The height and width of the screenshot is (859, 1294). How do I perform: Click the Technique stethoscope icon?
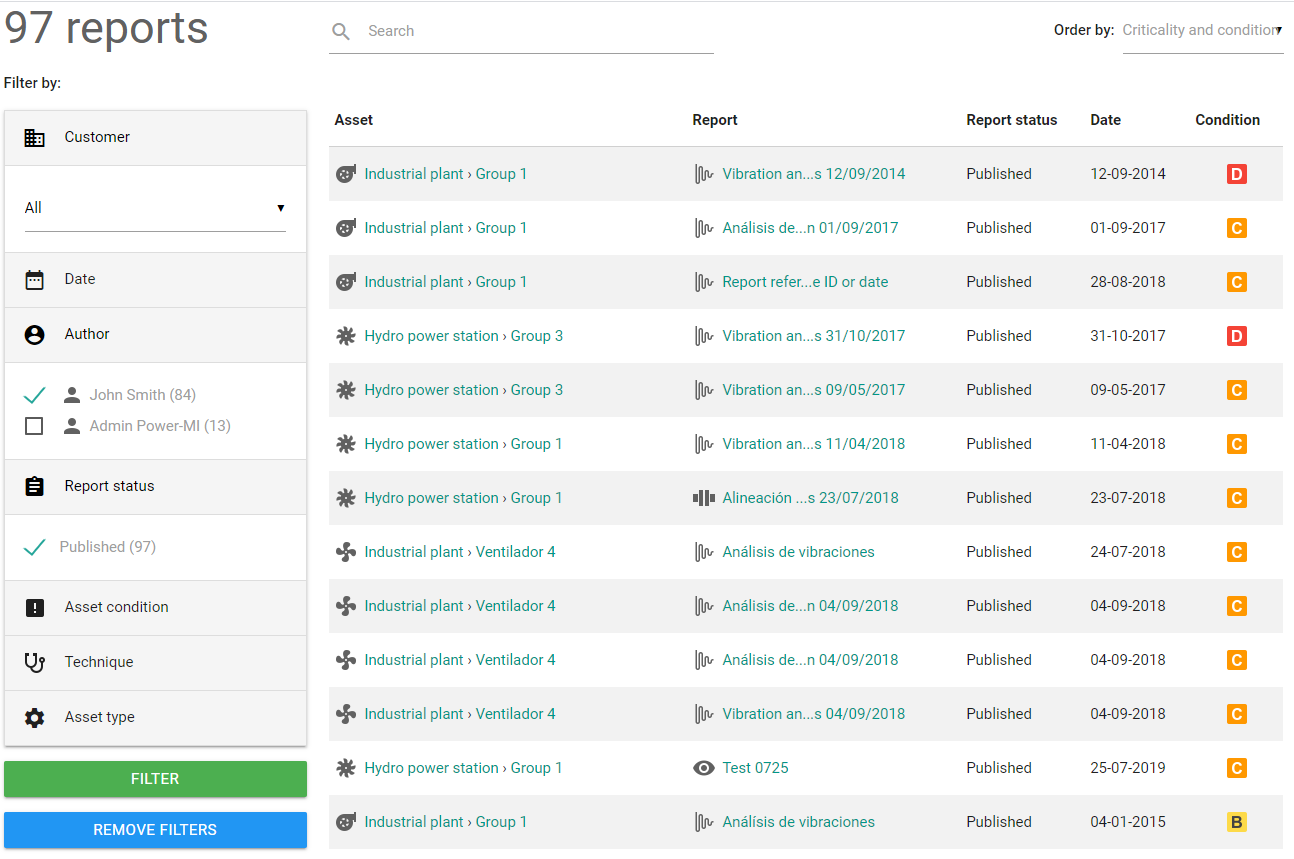(x=35, y=663)
